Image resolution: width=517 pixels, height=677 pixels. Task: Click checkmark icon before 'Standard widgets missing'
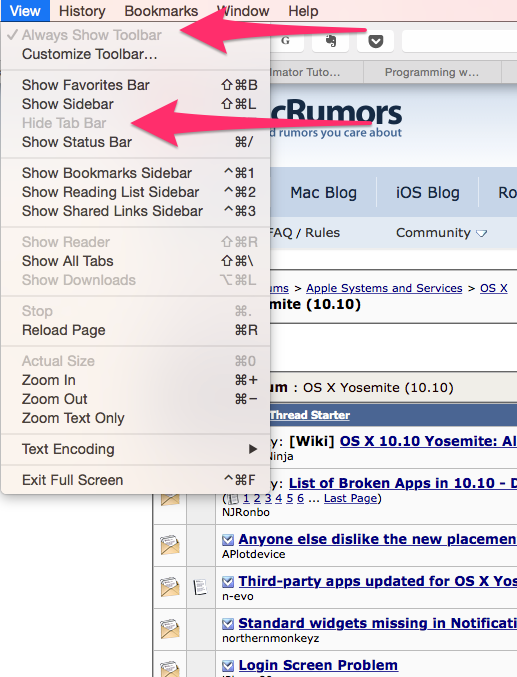[x=228, y=624]
